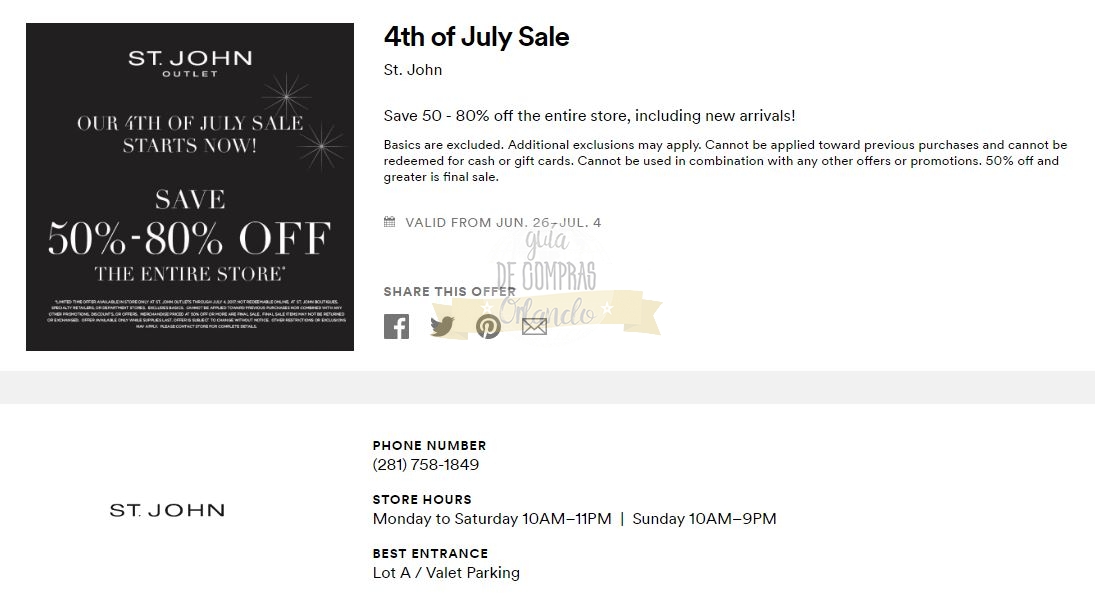Open the St. John retailer link under heading
Viewport: 1095px width, 595px height.
[x=413, y=70]
